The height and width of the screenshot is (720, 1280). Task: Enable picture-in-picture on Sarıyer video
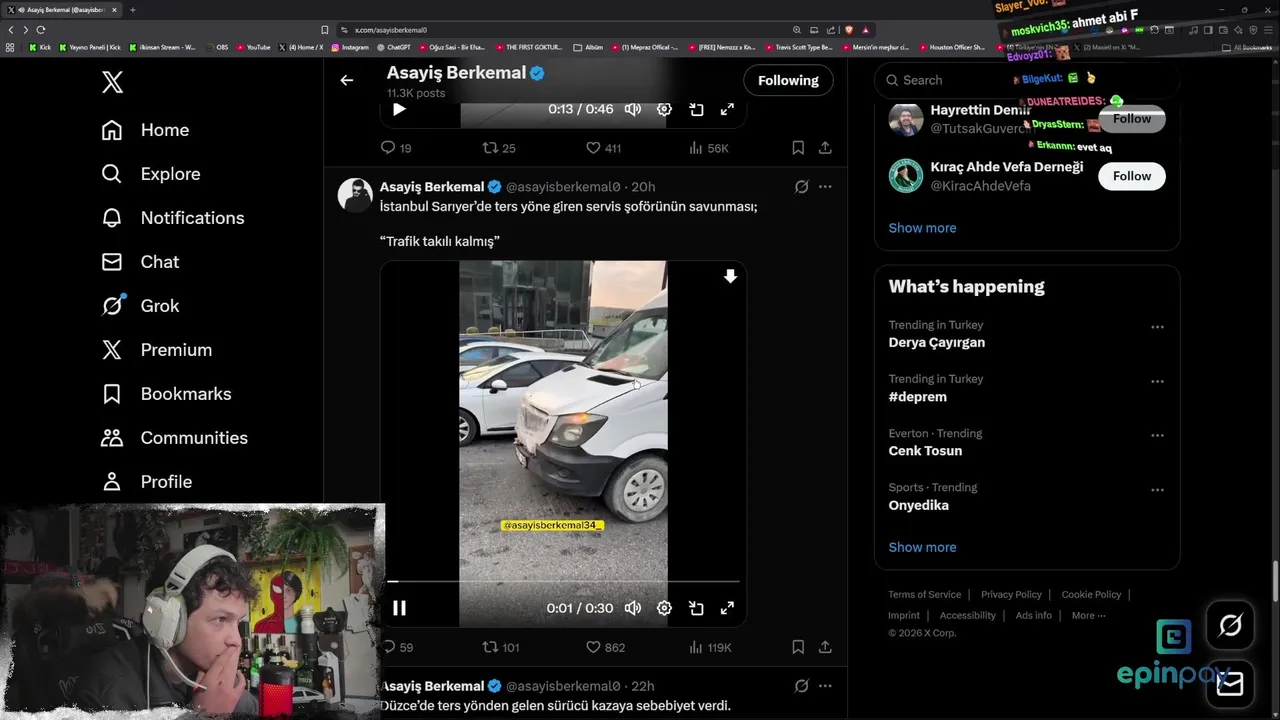(696, 608)
